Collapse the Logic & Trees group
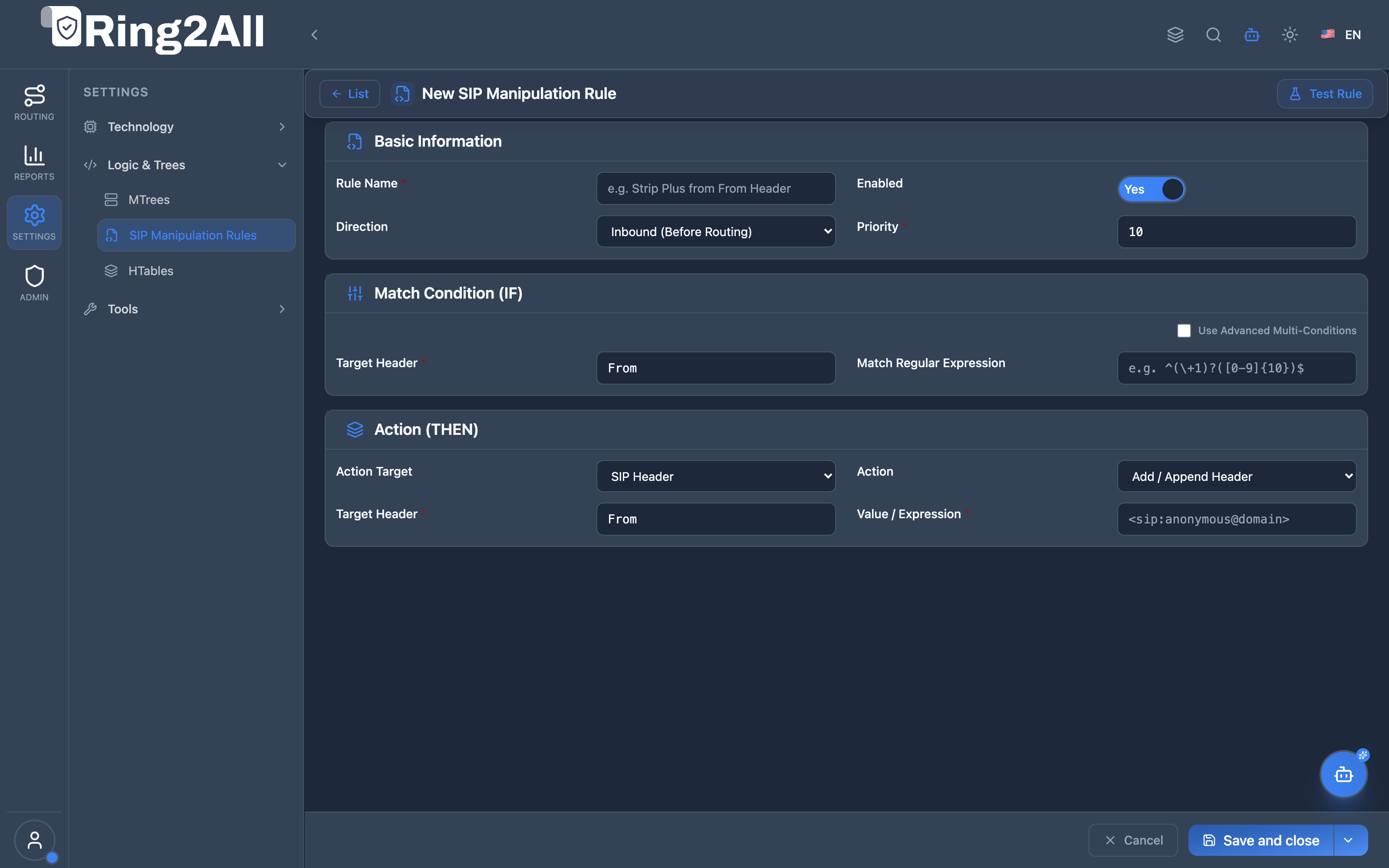The width and height of the screenshot is (1389, 868). point(185,165)
